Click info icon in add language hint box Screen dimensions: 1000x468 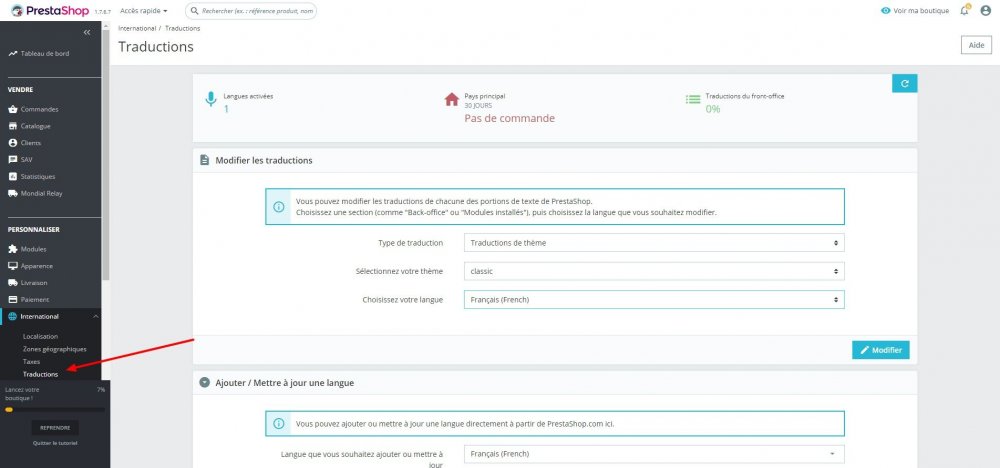pyautogui.click(x=279, y=423)
